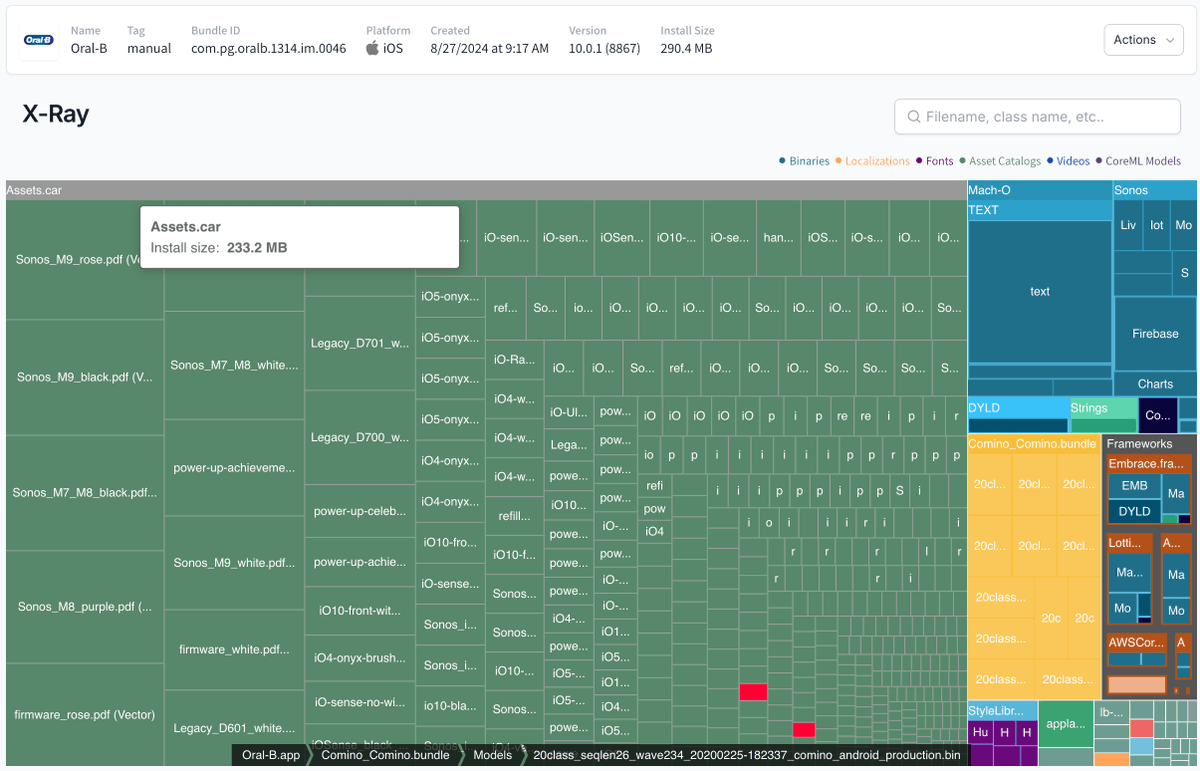Click the larger red highlighted treemap block
The height and width of the screenshot is (771, 1200).
point(753,692)
